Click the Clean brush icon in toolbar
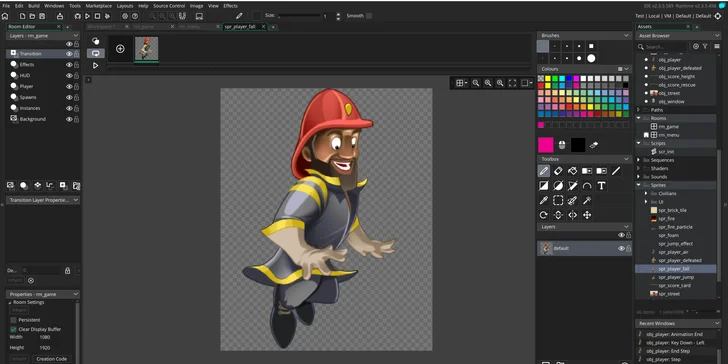This screenshot has width=728, height=364. (107, 16)
